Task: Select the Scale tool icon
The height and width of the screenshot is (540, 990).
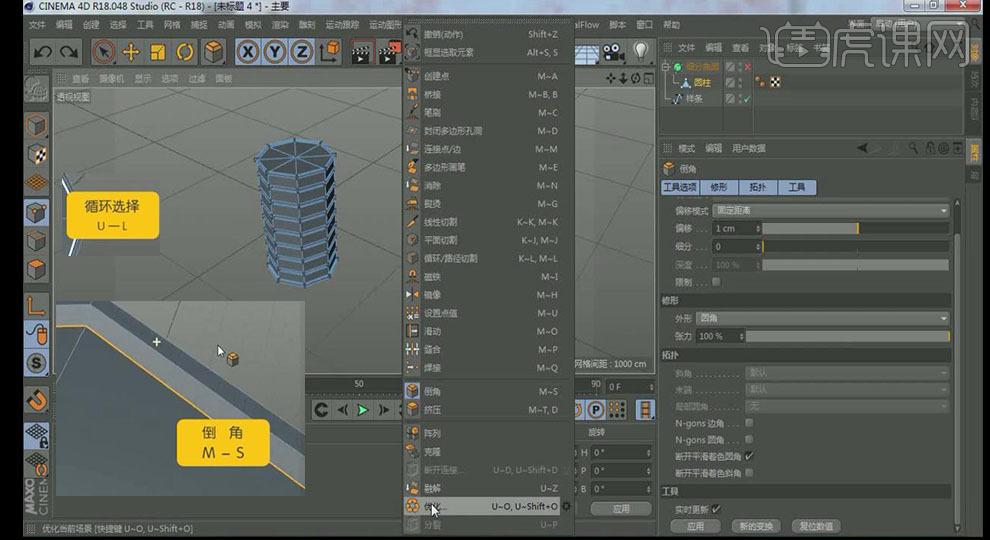Action: click(158, 52)
